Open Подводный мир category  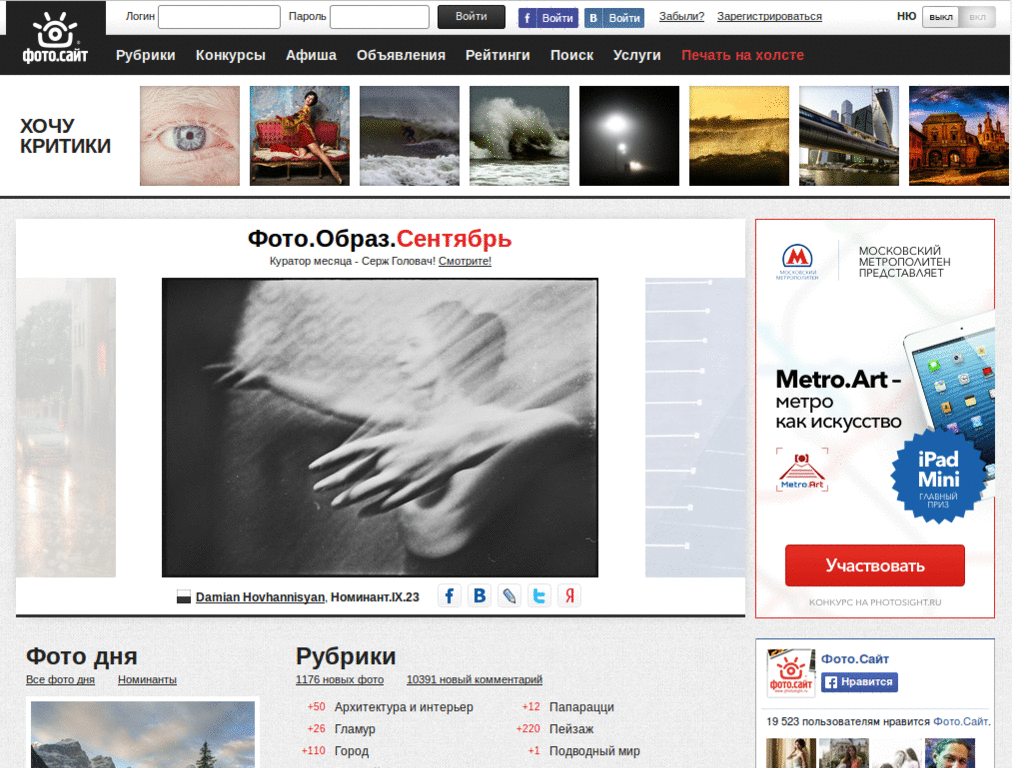point(594,751)
